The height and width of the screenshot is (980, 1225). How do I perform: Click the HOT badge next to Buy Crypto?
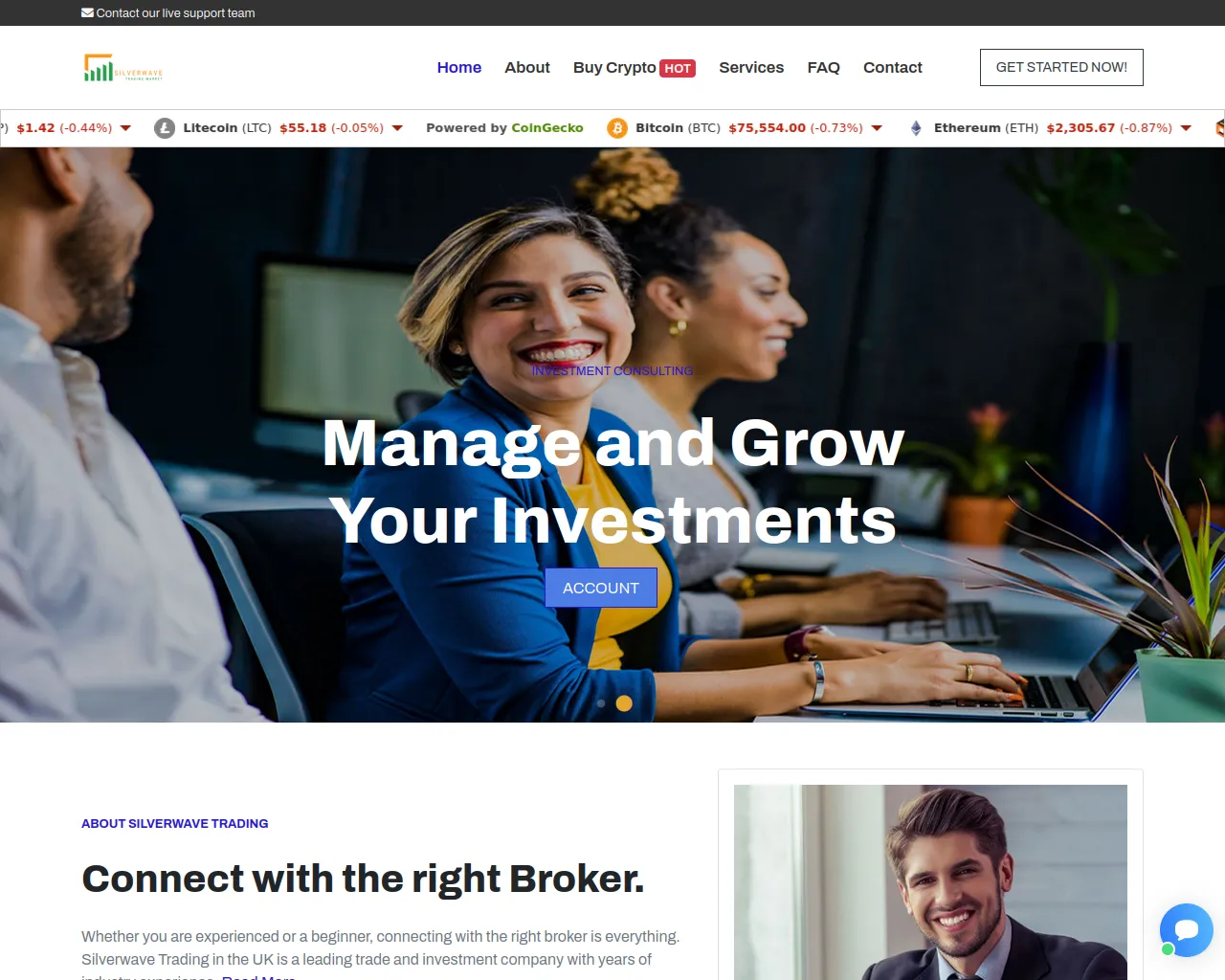(x=678, y=69)
